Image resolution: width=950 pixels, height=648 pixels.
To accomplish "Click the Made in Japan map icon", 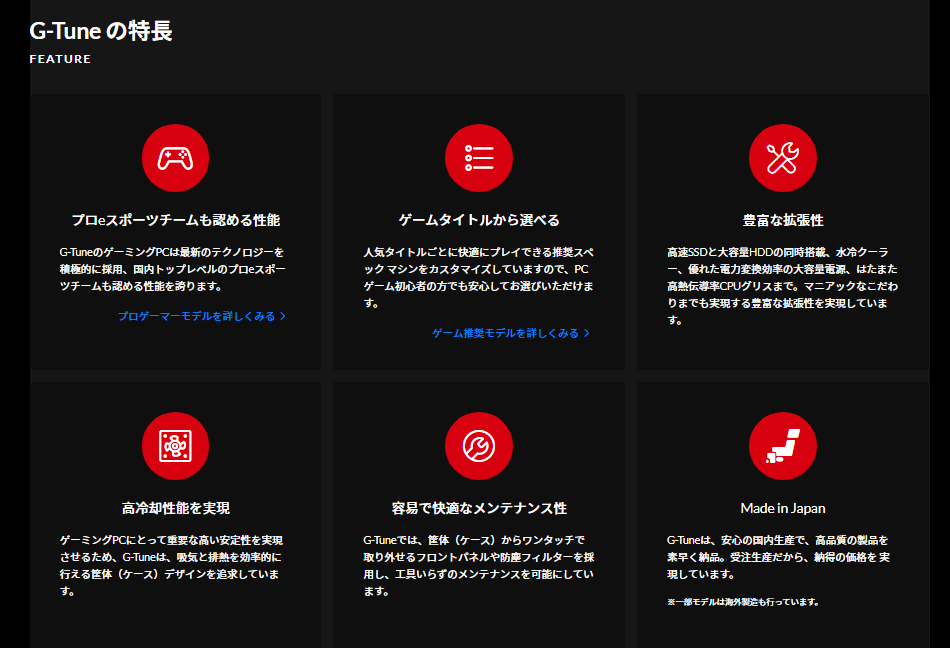I will click(x=782, y=446).
